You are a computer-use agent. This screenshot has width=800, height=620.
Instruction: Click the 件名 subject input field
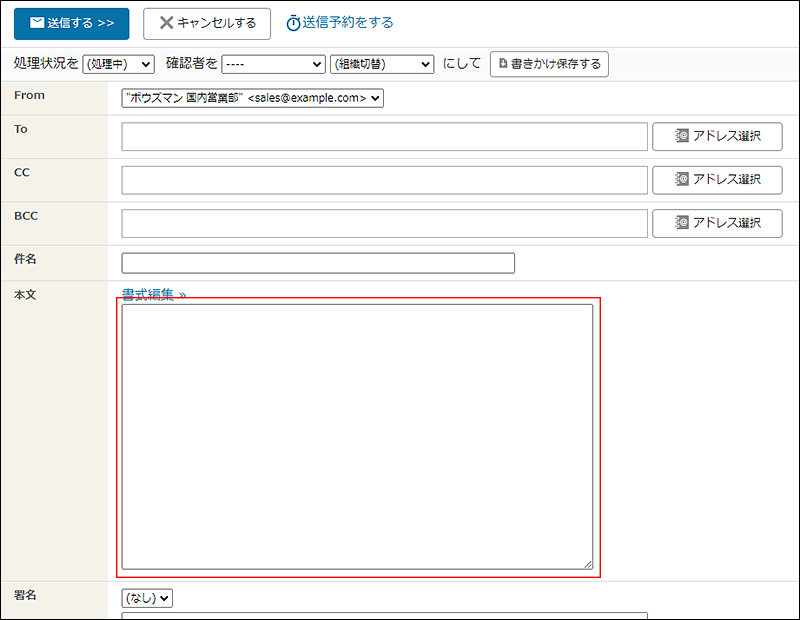point(318,263)
